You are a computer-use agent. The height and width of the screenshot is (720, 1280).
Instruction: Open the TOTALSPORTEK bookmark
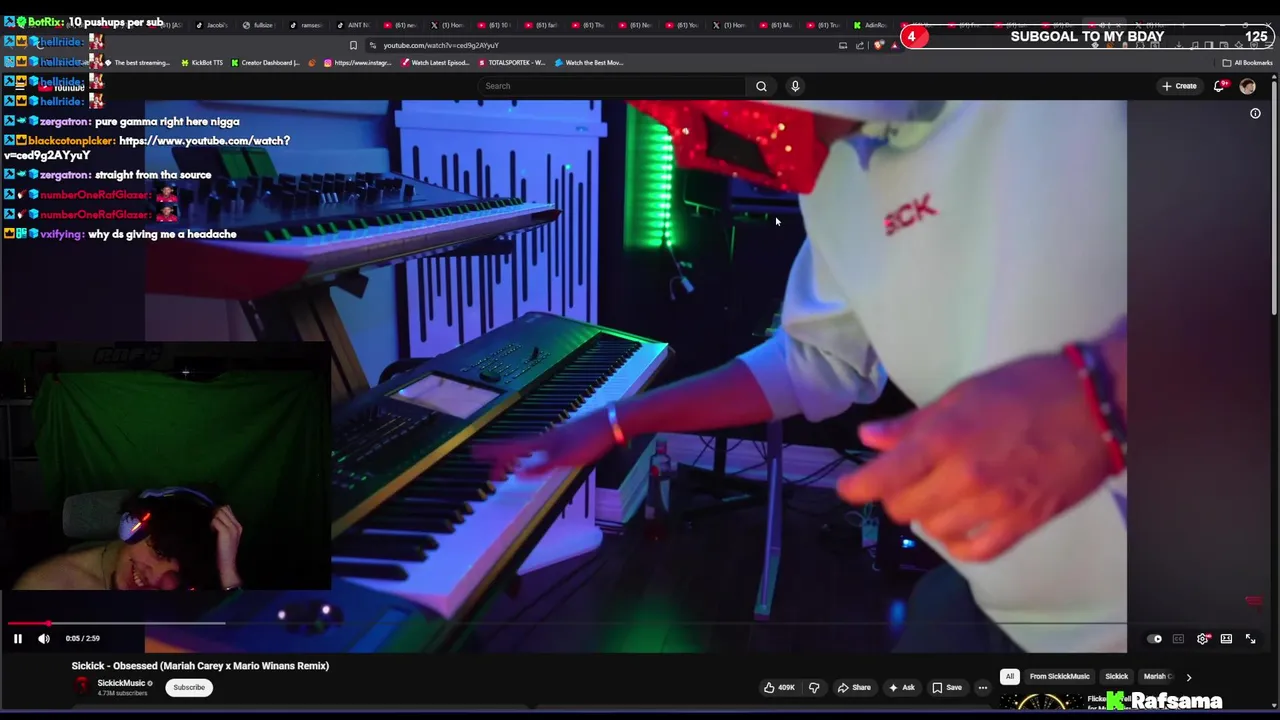[512, 63]
